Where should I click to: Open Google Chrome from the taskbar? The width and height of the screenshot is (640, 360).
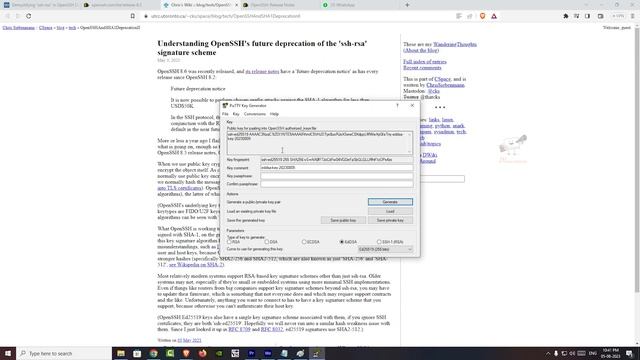tap(153, 353)
